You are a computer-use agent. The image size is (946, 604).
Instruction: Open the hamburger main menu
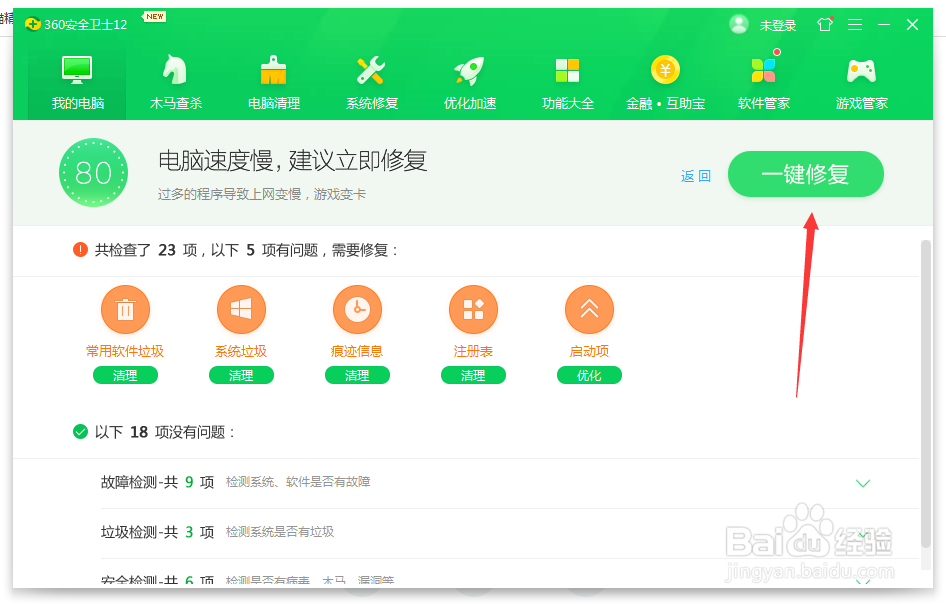click(855, 25)
